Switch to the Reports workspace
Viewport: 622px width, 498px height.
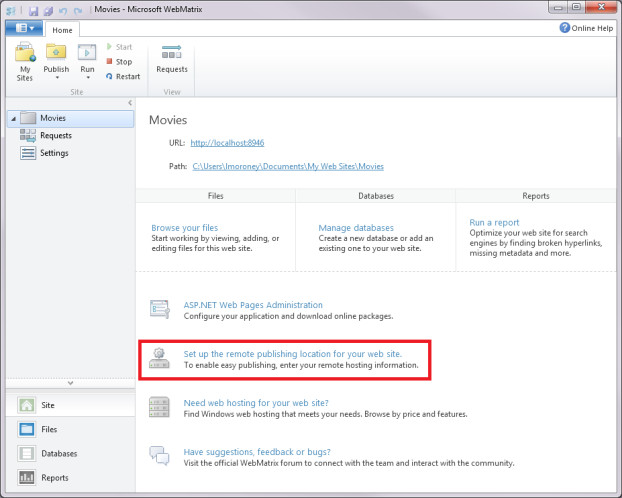71,477
